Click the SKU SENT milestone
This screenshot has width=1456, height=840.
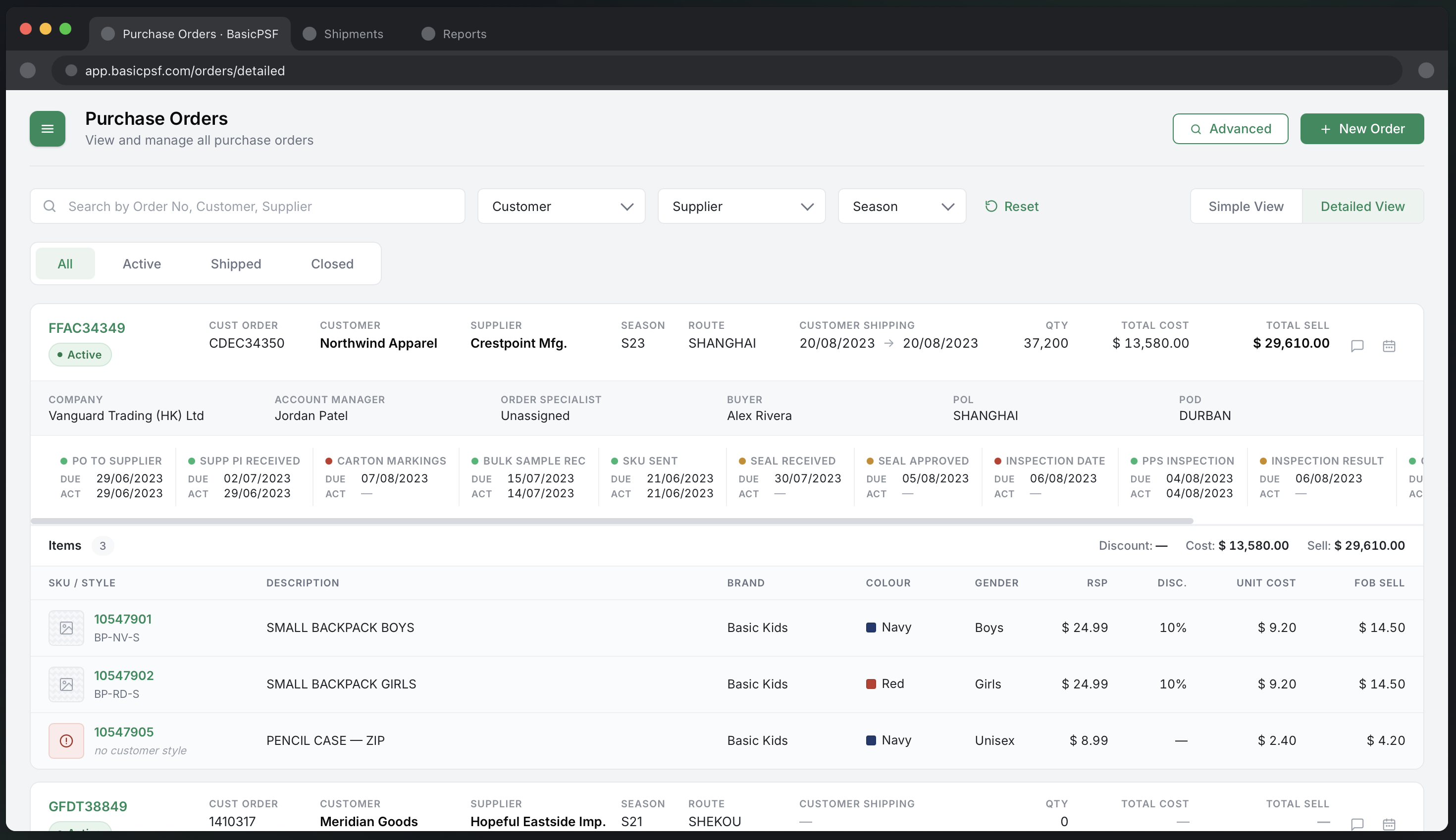pyautogui.click(x=662, y=477)
